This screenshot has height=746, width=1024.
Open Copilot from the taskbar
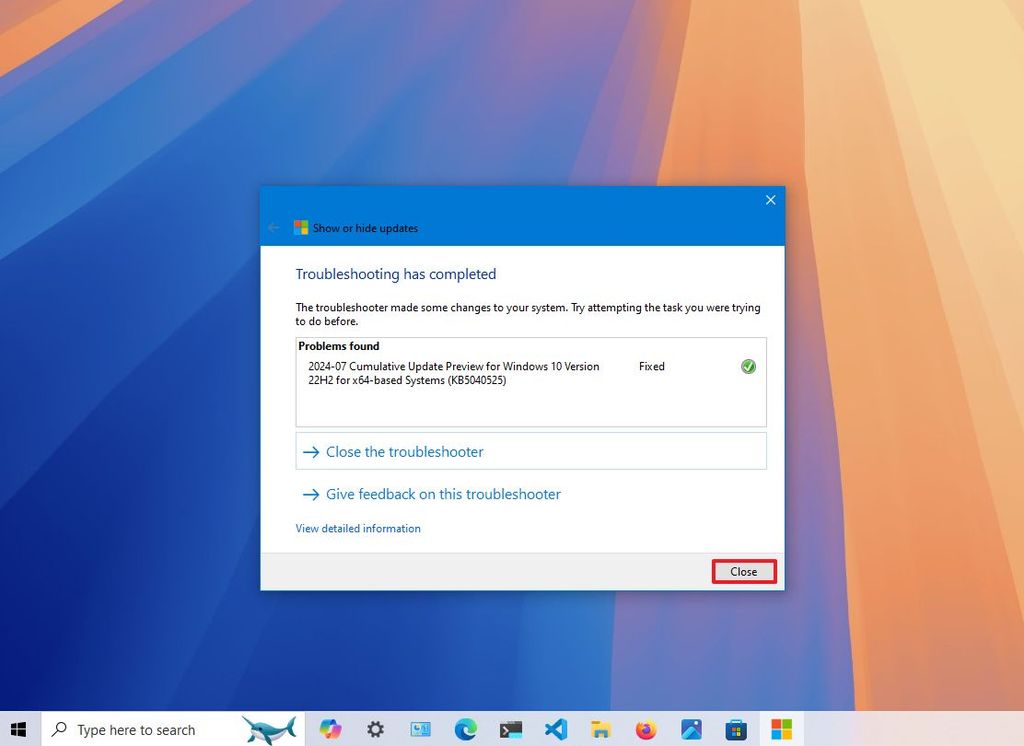[x=330, y=729]
